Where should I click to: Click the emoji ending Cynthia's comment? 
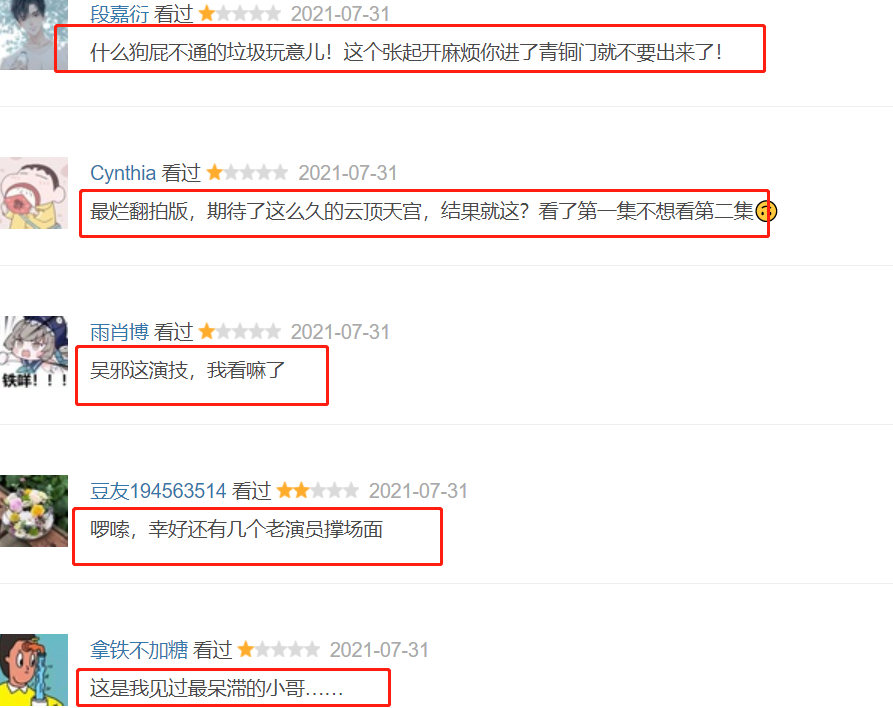point(766,211)
